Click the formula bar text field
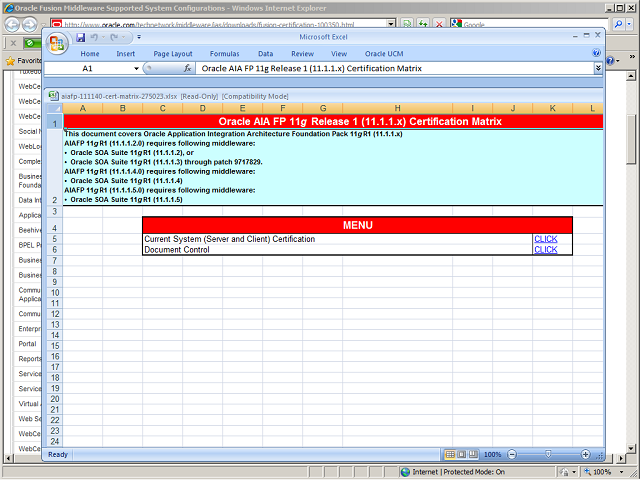This screenshot has height=480, width=640. [x=390, y=69]
